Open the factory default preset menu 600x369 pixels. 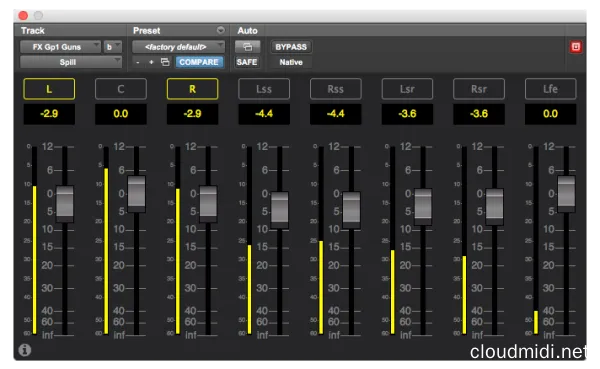(x=178, y=47)
